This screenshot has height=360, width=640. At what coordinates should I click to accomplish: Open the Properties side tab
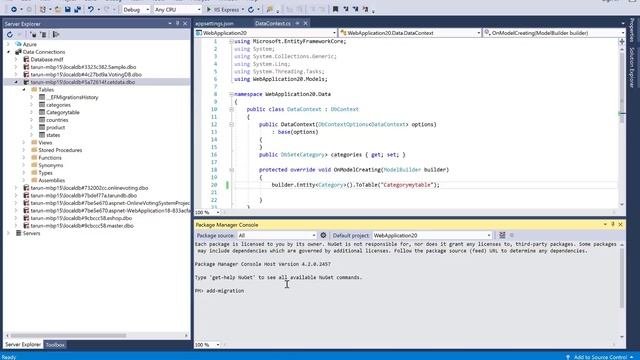pyautogui.click(x=632, y=29)
